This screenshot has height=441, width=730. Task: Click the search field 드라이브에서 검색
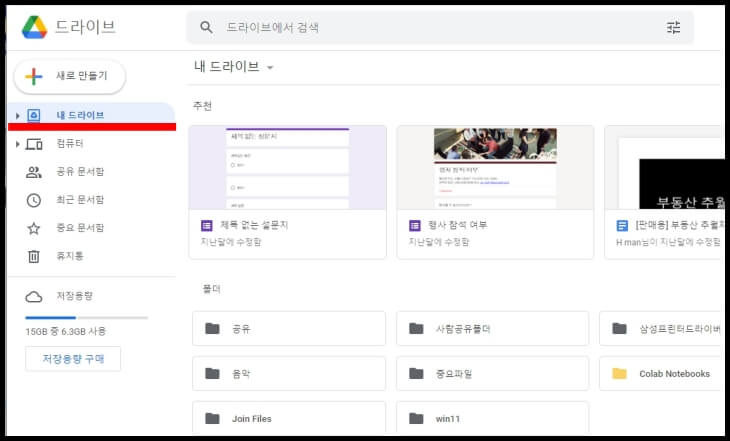coord(440,27)
